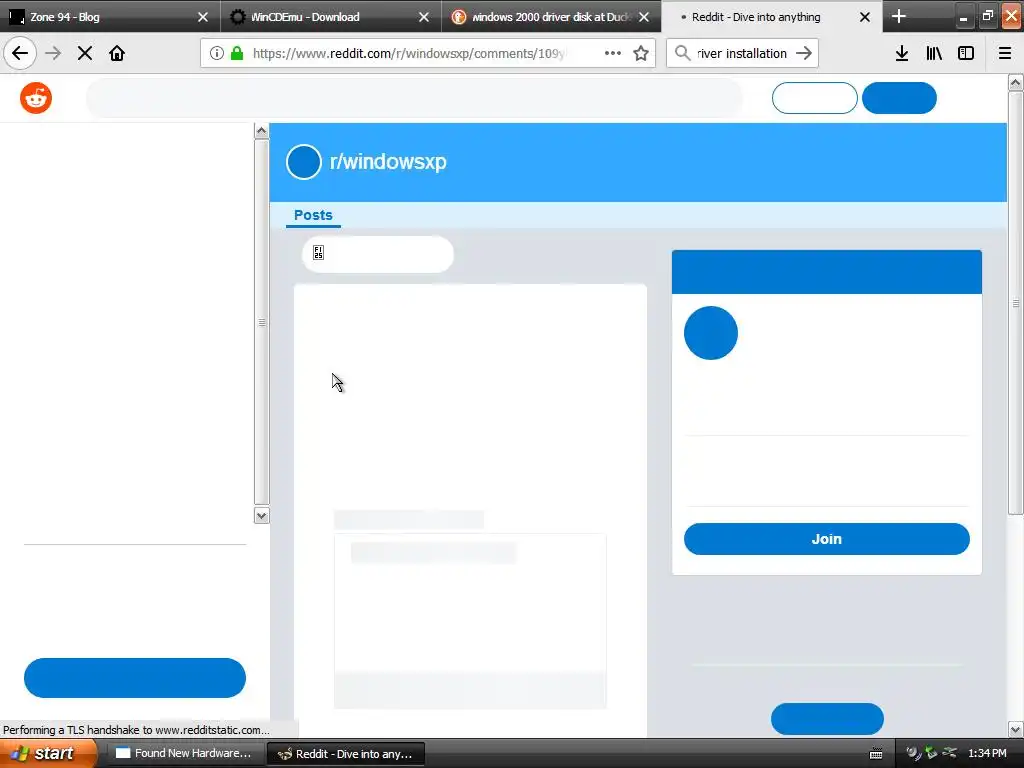
Task: Click the safely remove hardware tray icon
Action: (931, 754)
